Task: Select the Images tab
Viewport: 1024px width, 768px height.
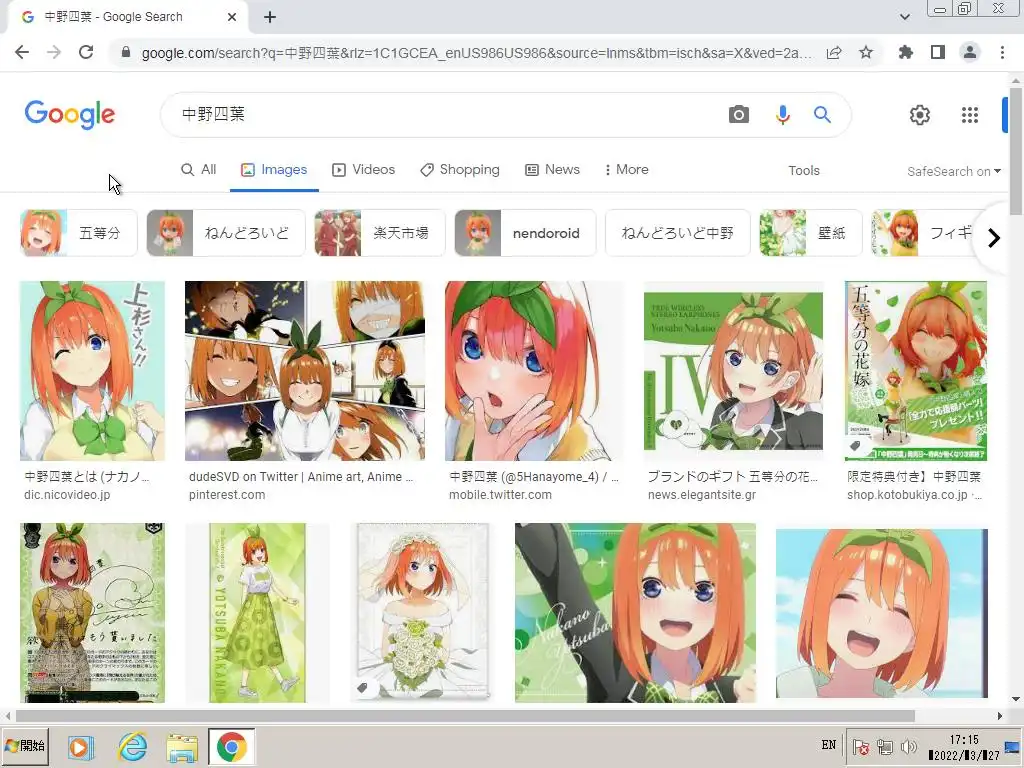Action: click(x=274, y=170)
